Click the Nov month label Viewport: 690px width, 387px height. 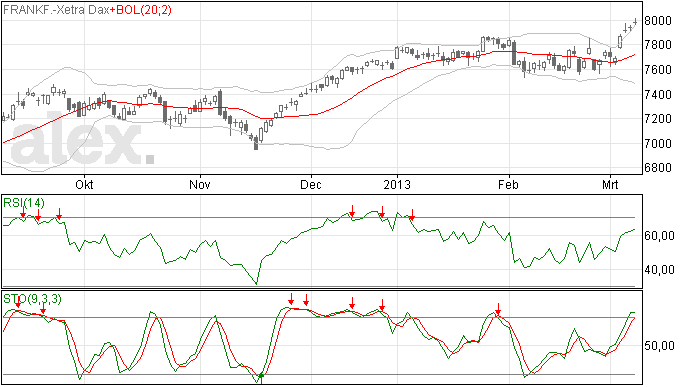pyautogui.click(x=200, y=184)
